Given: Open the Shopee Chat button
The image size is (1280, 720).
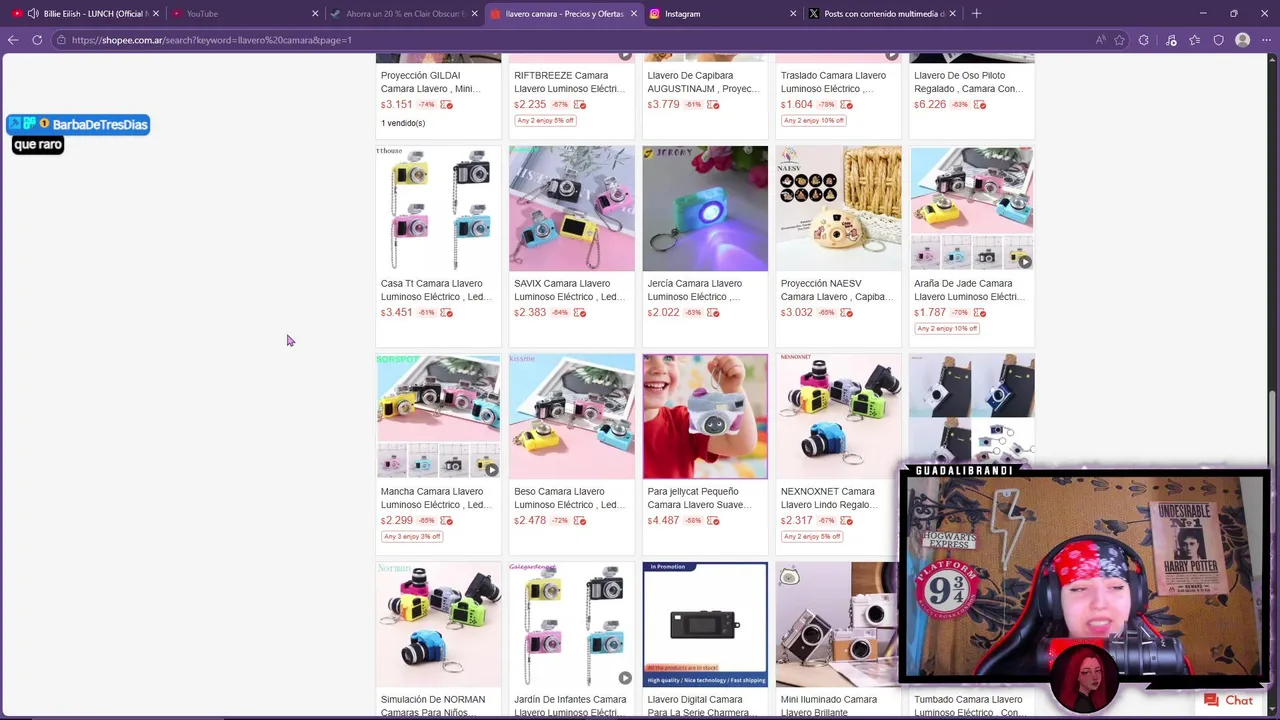Looking at the screenshot, I should coord(1229,700).
